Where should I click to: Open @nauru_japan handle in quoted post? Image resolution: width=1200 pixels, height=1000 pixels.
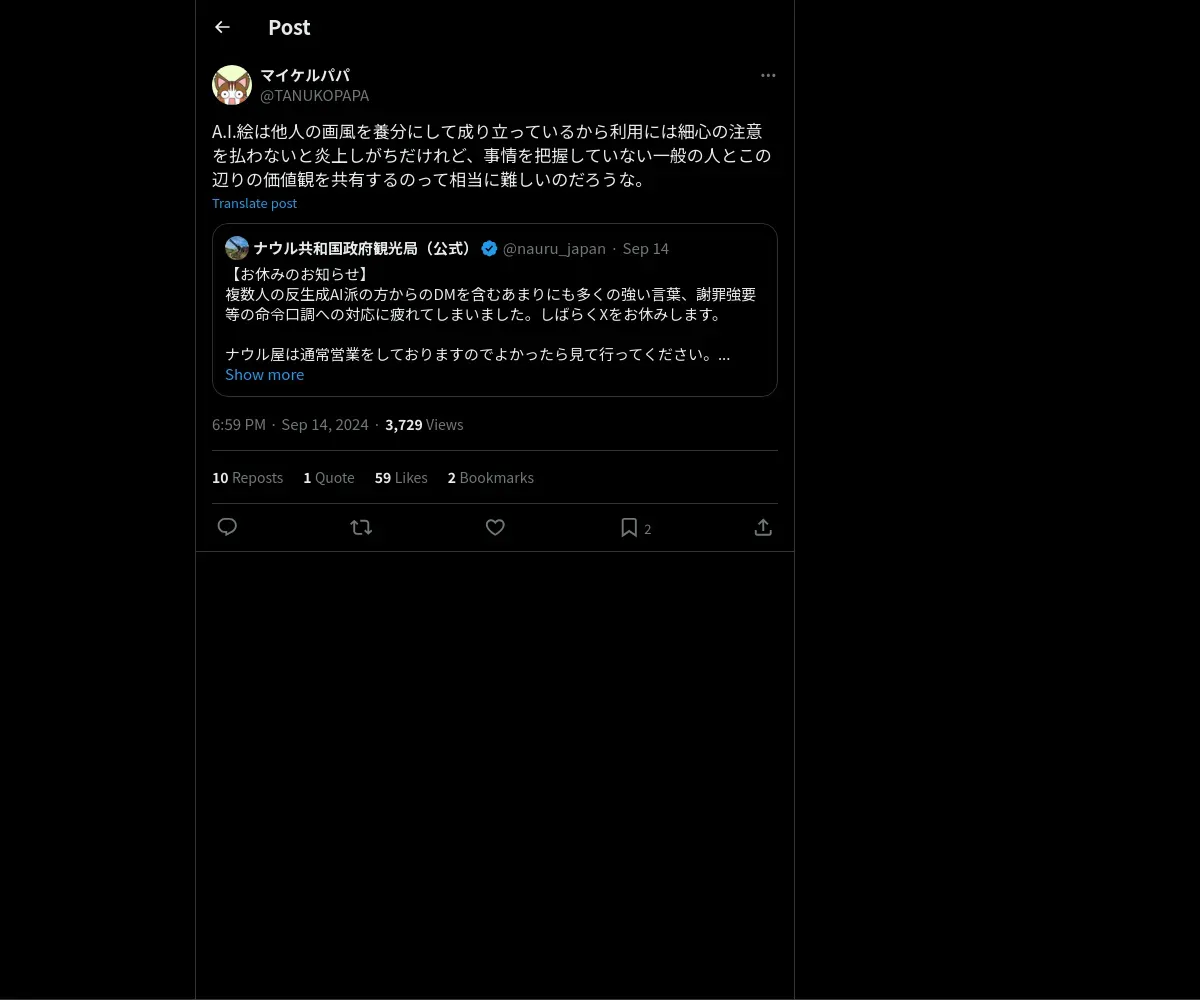coord(554,248)
